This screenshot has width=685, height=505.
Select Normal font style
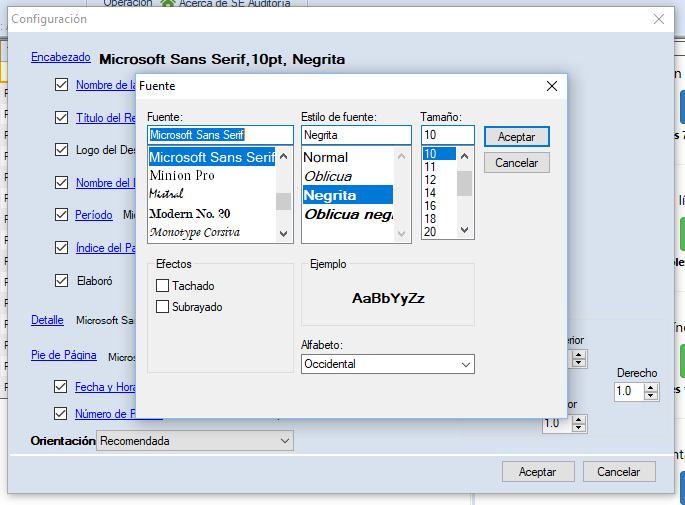326,157
